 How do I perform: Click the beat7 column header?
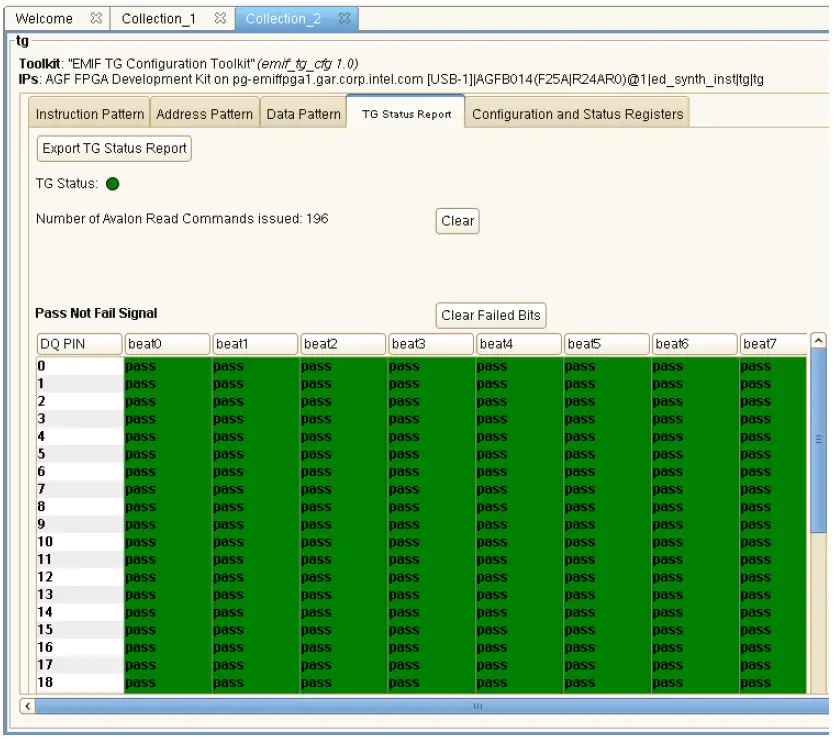click(x=775, y=343)
